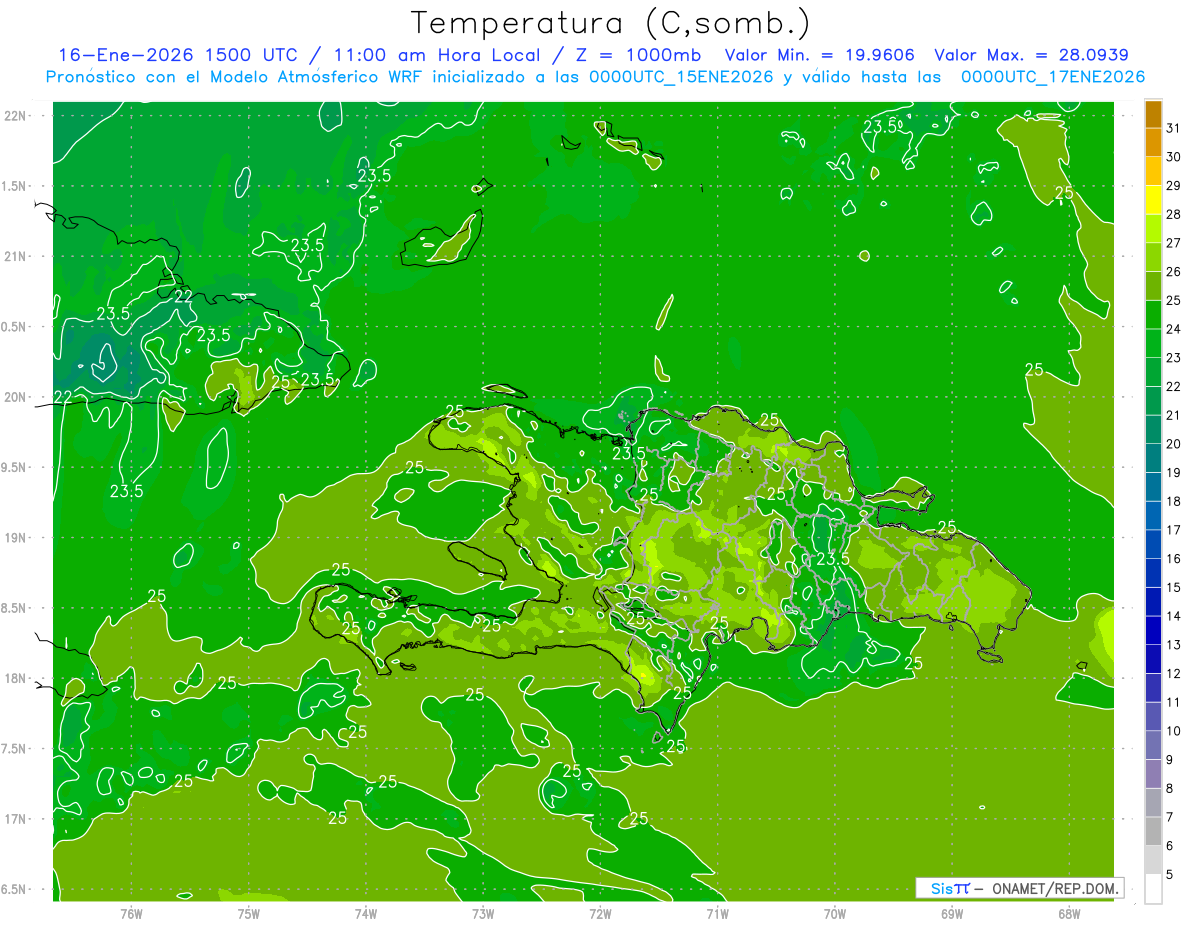Viewport: 1200px width, 927px height.
Task: Click the color scale label "20"
Action: [x=1173, y=444]
